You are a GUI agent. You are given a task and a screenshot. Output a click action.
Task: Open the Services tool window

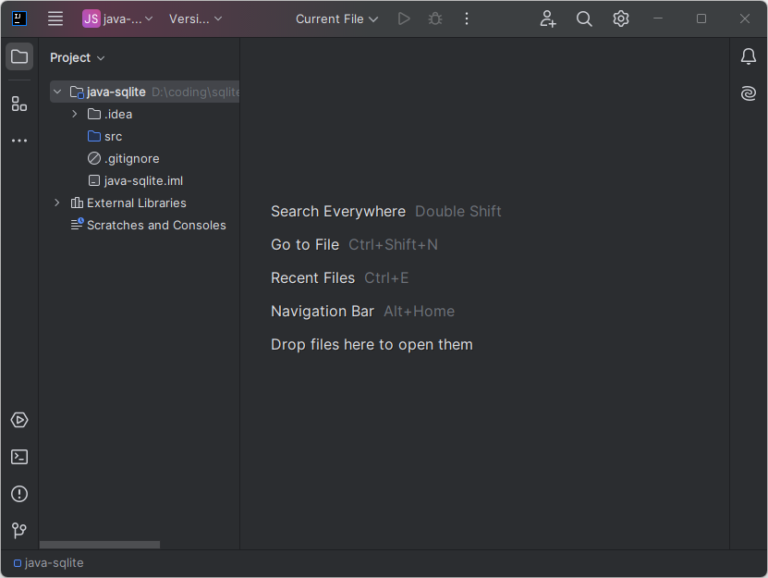(x=19, y=420)
